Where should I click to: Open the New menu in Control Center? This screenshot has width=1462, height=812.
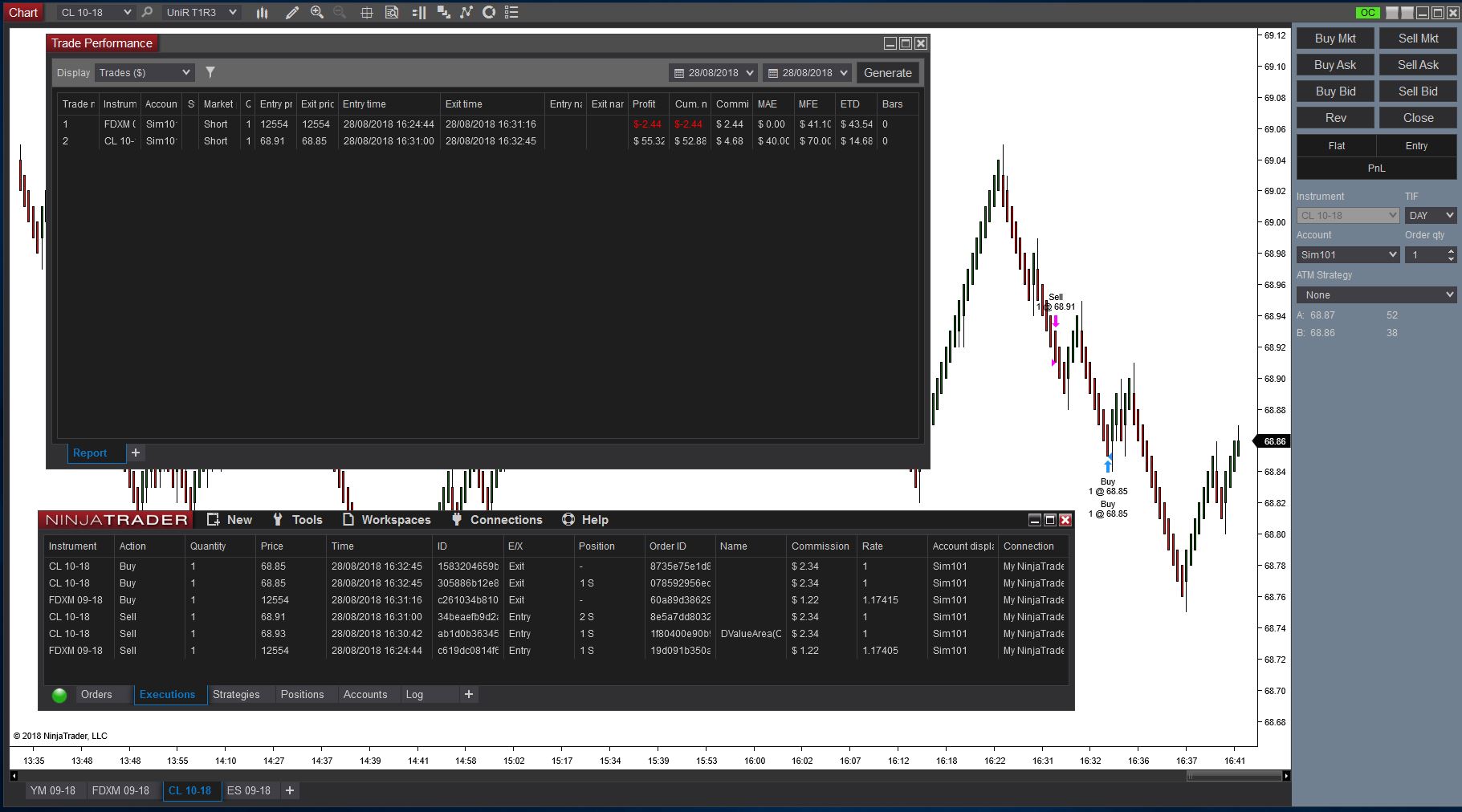(x=230, y=520)
